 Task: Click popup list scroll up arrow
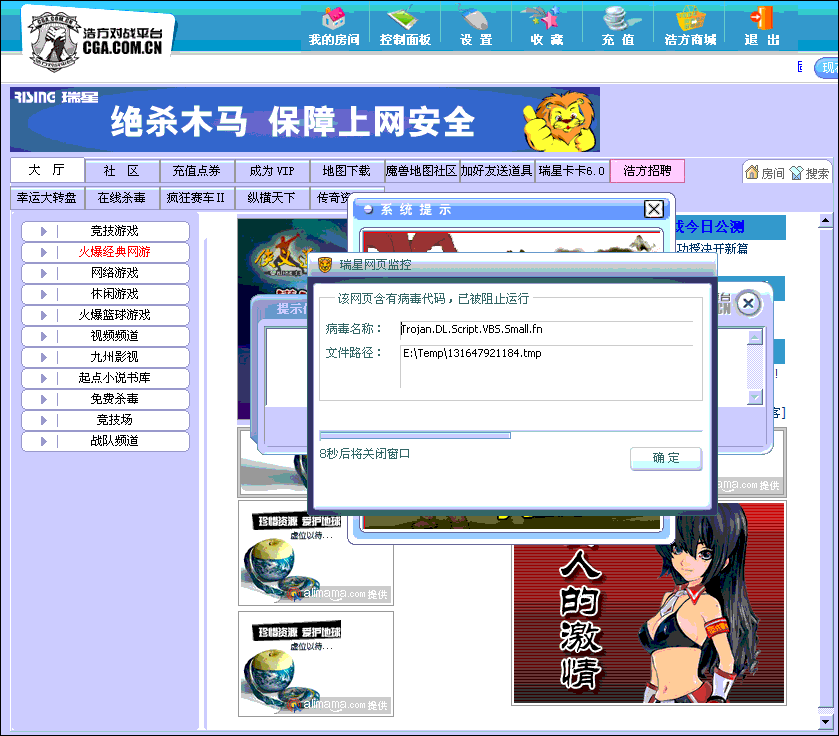[755, 338]
